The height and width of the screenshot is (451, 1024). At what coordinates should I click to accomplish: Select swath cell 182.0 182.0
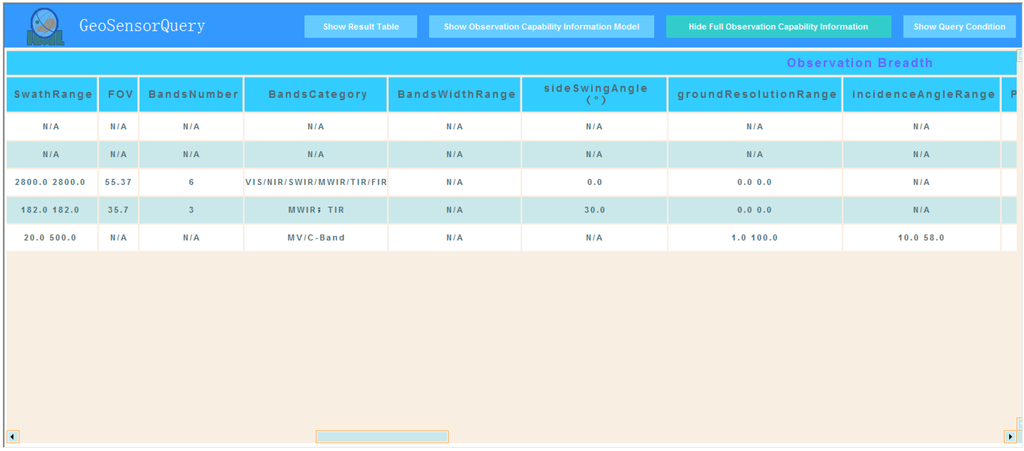pyautogui.click(x=50, y=210)
